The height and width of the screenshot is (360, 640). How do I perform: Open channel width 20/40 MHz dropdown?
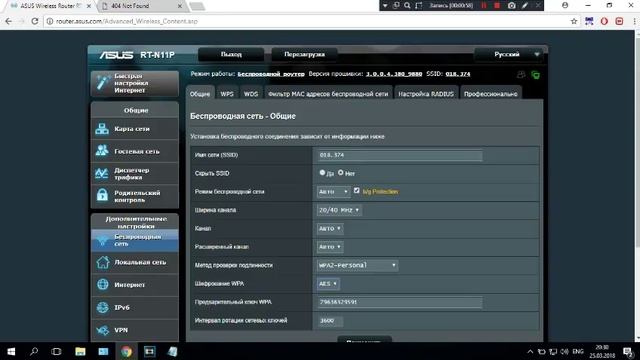click(339, 210)
